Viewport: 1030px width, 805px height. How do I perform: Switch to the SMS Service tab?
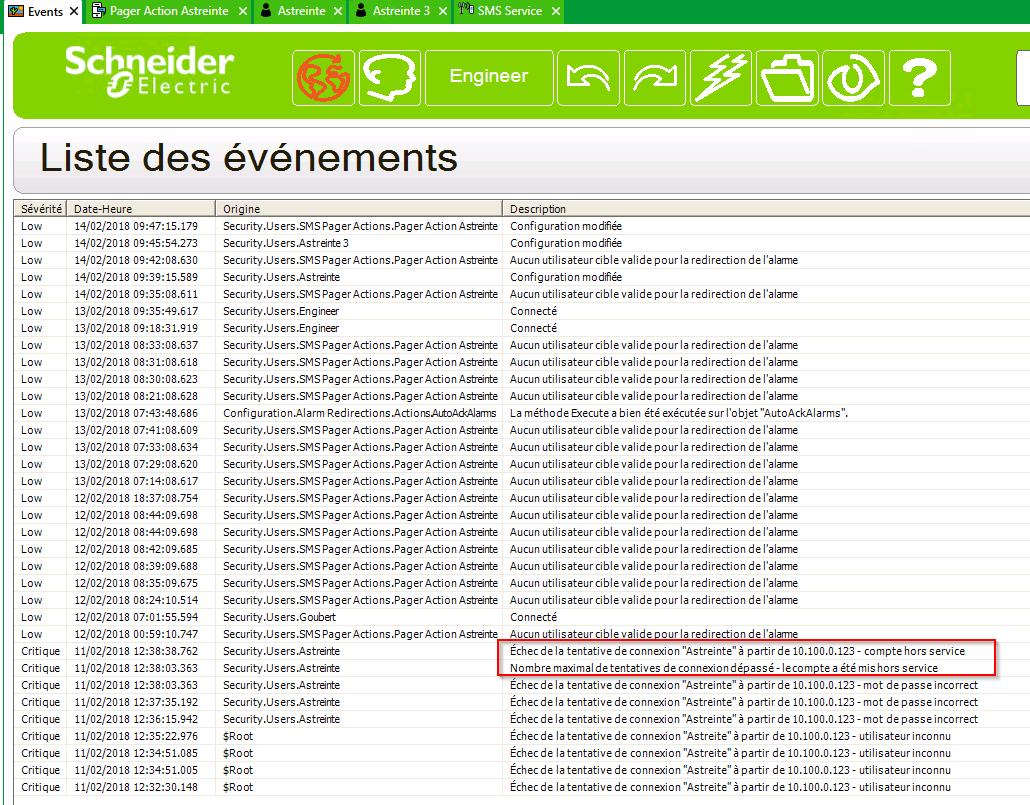[509, 11]
